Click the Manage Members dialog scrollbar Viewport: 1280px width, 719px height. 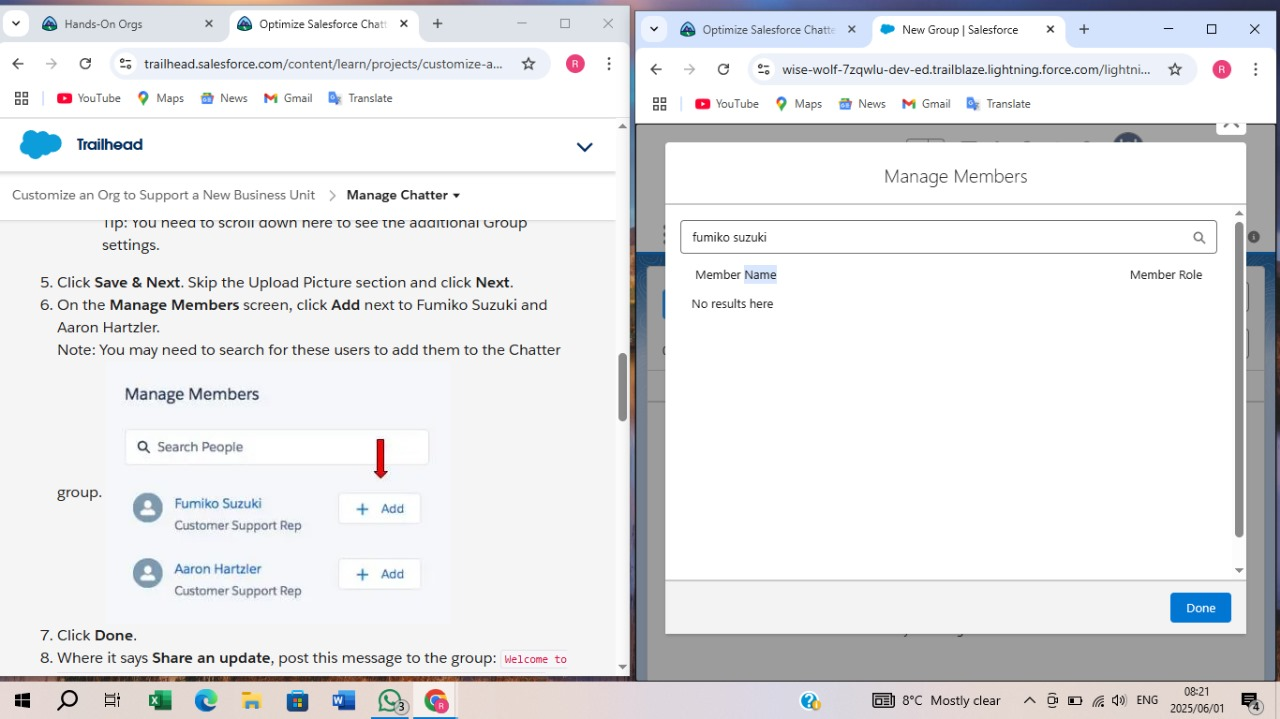coord(1239,380)
